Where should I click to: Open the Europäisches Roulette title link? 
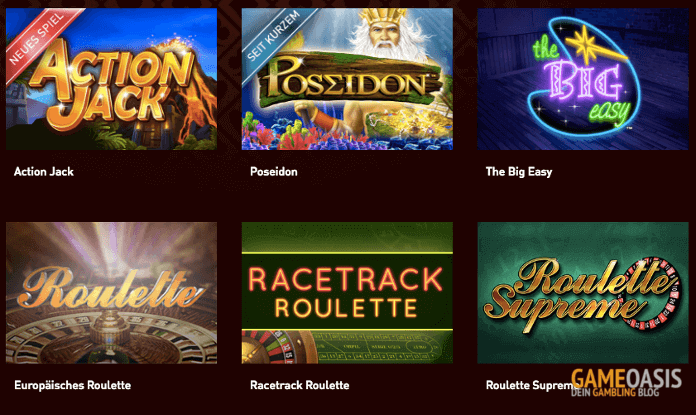(x=72, y=385)
